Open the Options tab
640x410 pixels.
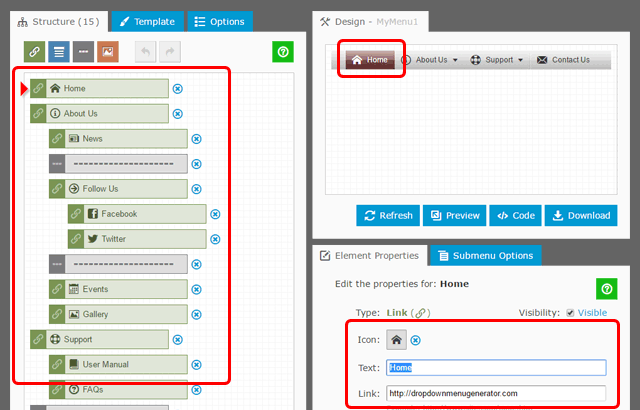tap(220, 21)
